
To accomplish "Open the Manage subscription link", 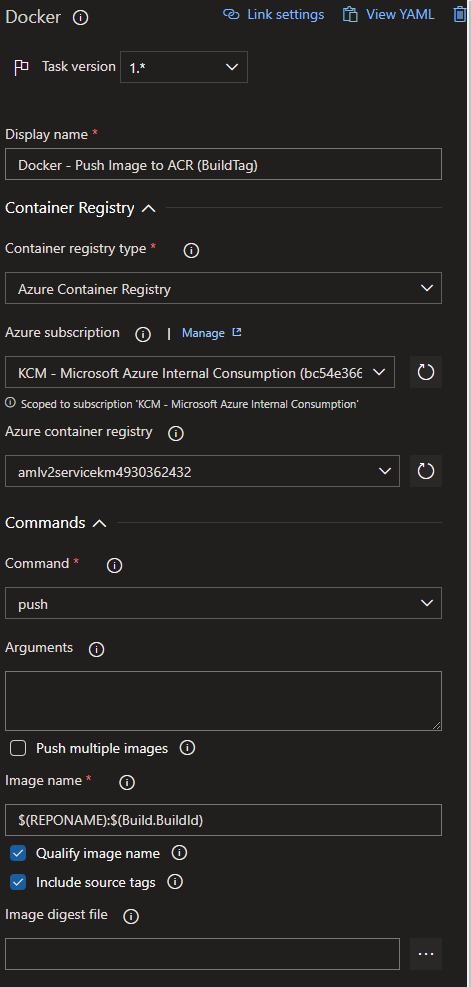I will pyautogui.click(x=212, y=333).
